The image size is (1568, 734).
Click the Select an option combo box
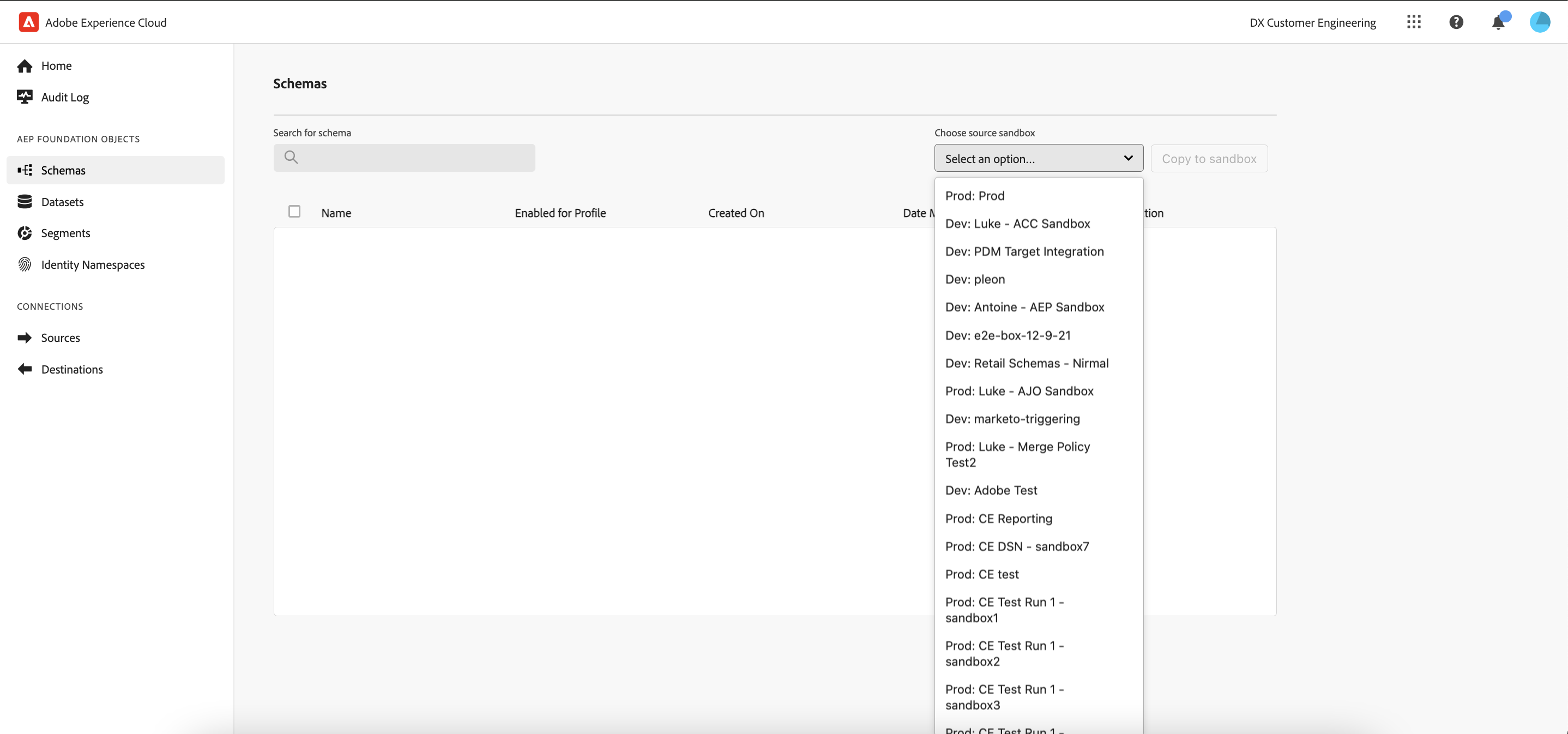[x=1039, y=158]
